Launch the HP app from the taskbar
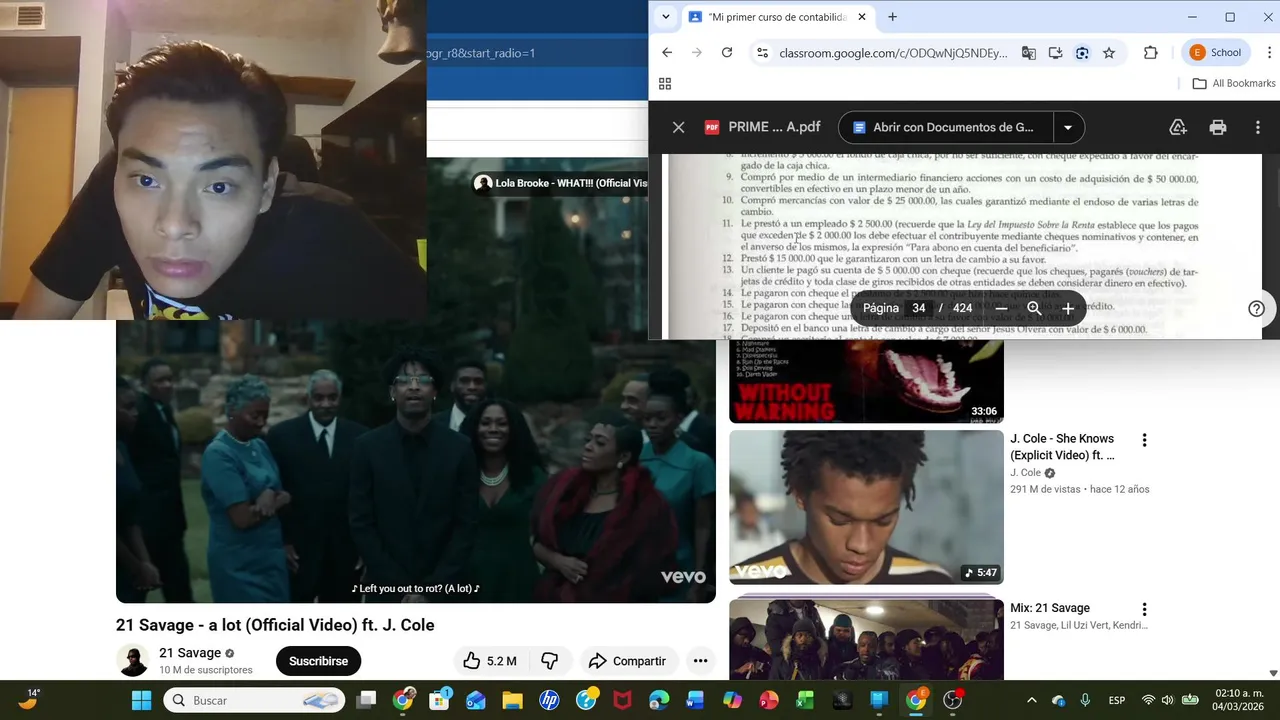This screenshot has width=1280, height=720. pyautogui.click(x=549, y=700)
